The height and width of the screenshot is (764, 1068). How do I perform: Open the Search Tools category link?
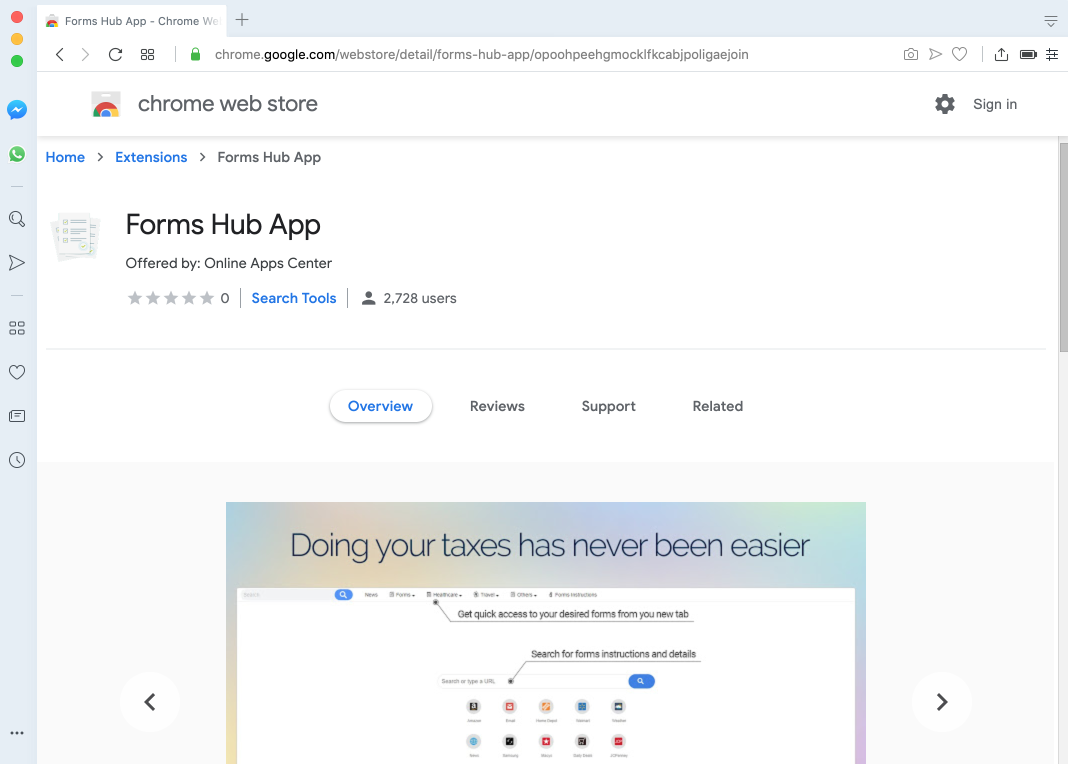pyautogui.click(x=294, y=298)
